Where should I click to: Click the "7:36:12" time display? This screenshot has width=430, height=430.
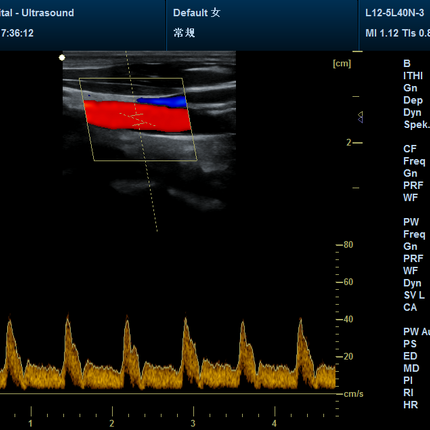click(17, 33)
